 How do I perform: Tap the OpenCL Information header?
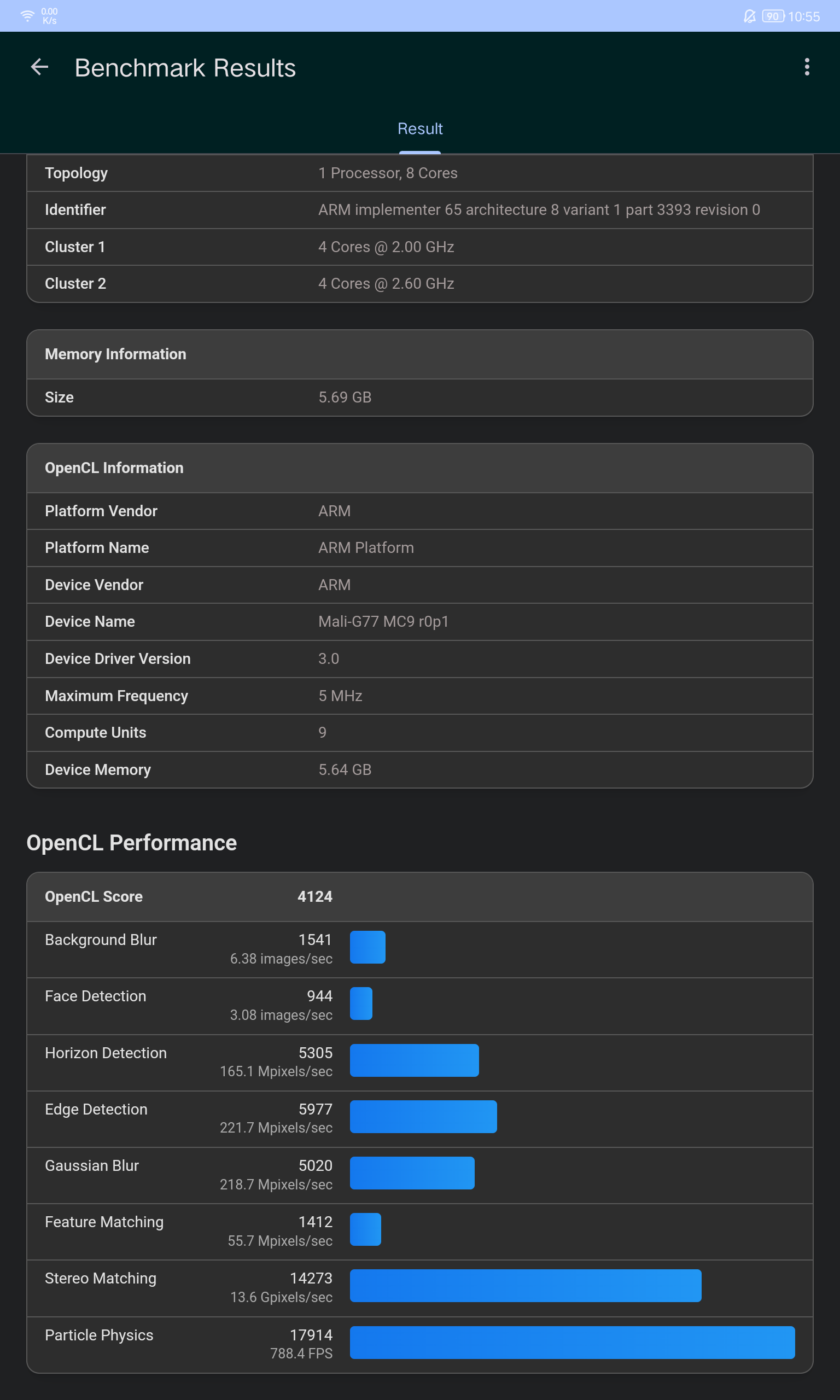[x=420, y=468]
